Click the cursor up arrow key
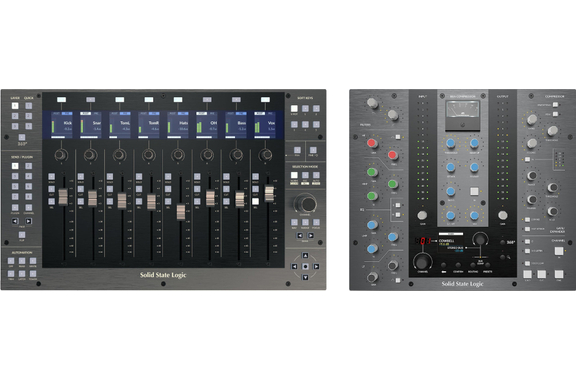 [305, 255]
